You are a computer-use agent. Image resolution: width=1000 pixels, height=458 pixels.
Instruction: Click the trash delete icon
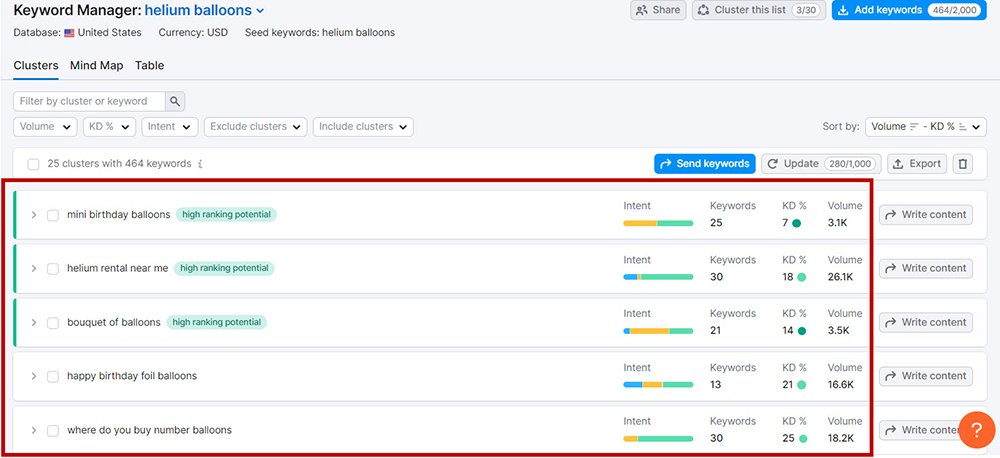(962, 164)
